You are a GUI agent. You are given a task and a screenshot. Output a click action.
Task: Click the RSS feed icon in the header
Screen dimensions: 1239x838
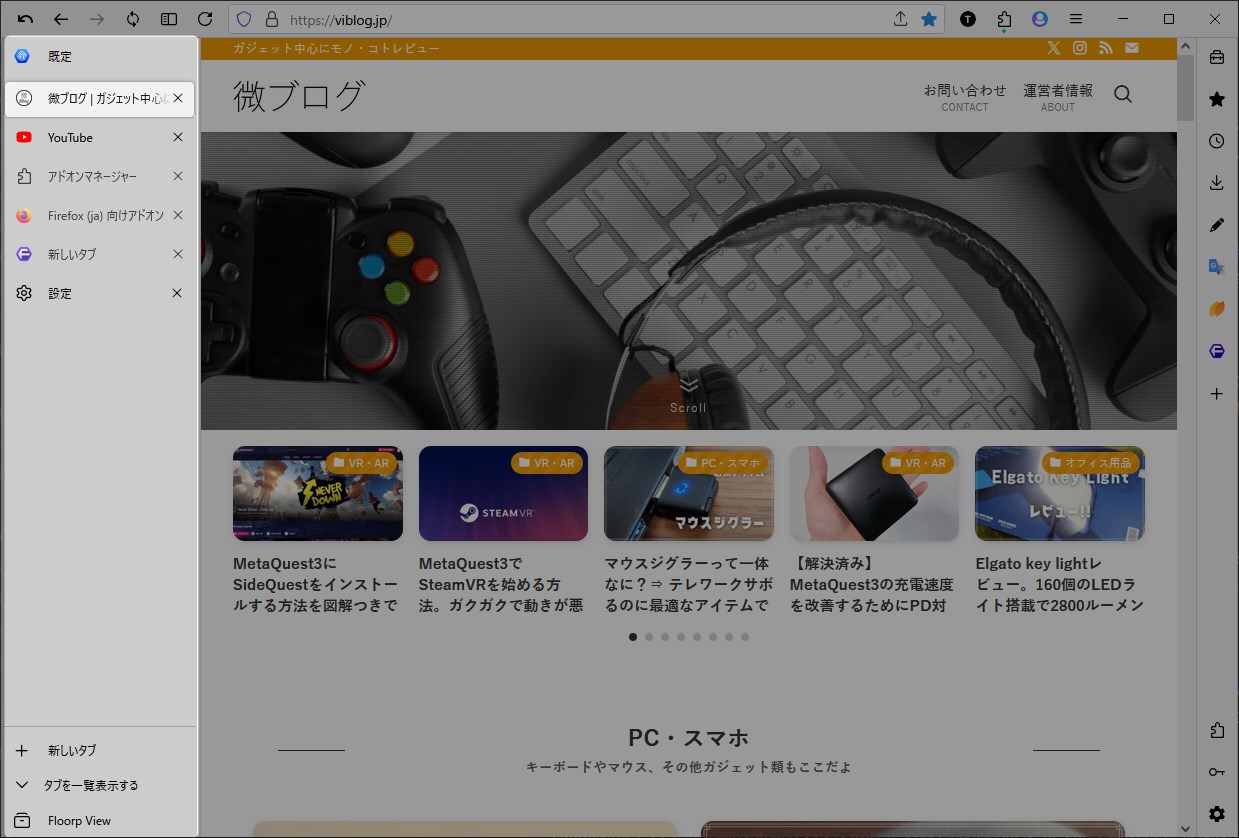point(1106,47)
